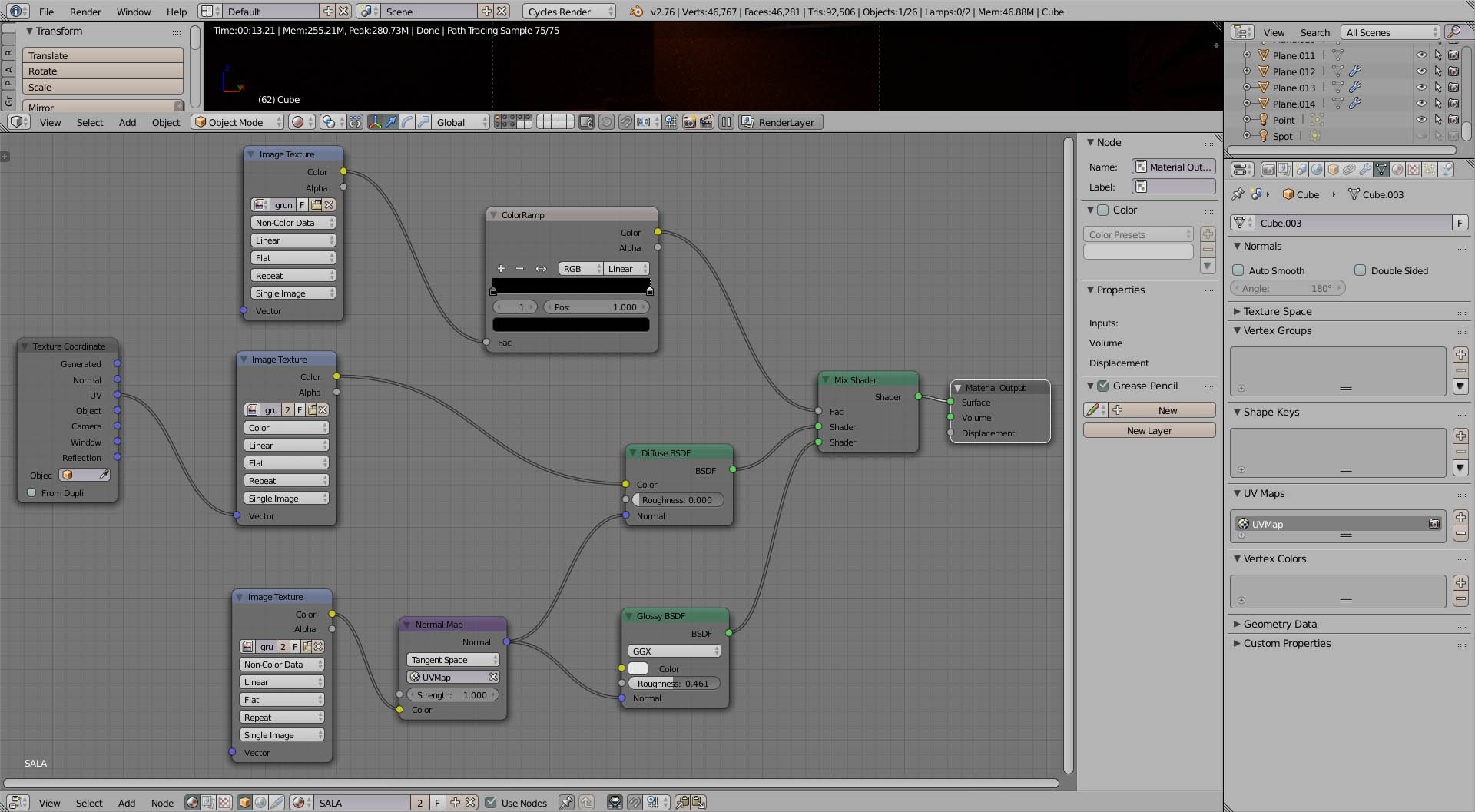Open the Material properties tab (sphere icon)

pyautogui.click(x=1397, y=170)
